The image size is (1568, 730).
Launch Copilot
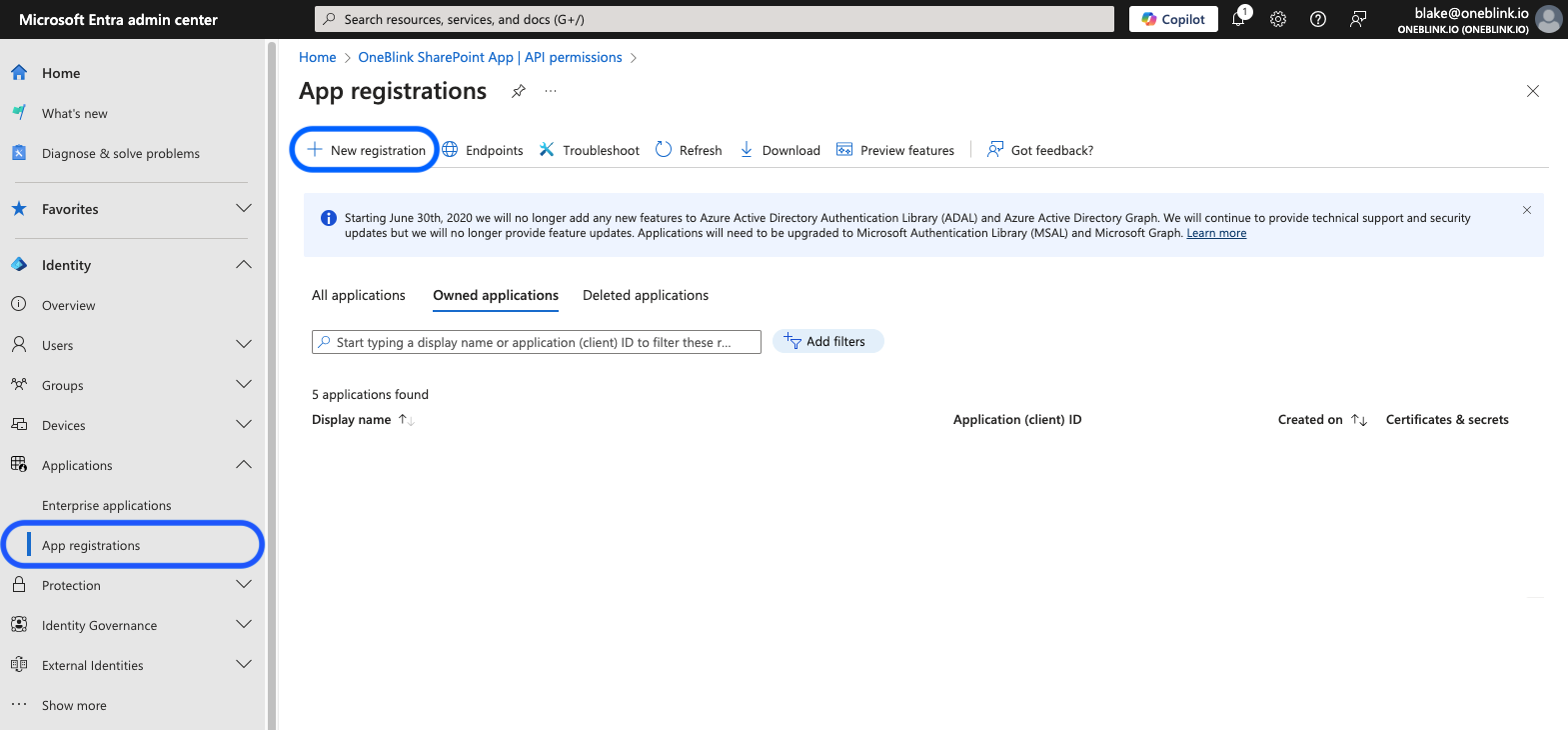tap(1173, 19)
